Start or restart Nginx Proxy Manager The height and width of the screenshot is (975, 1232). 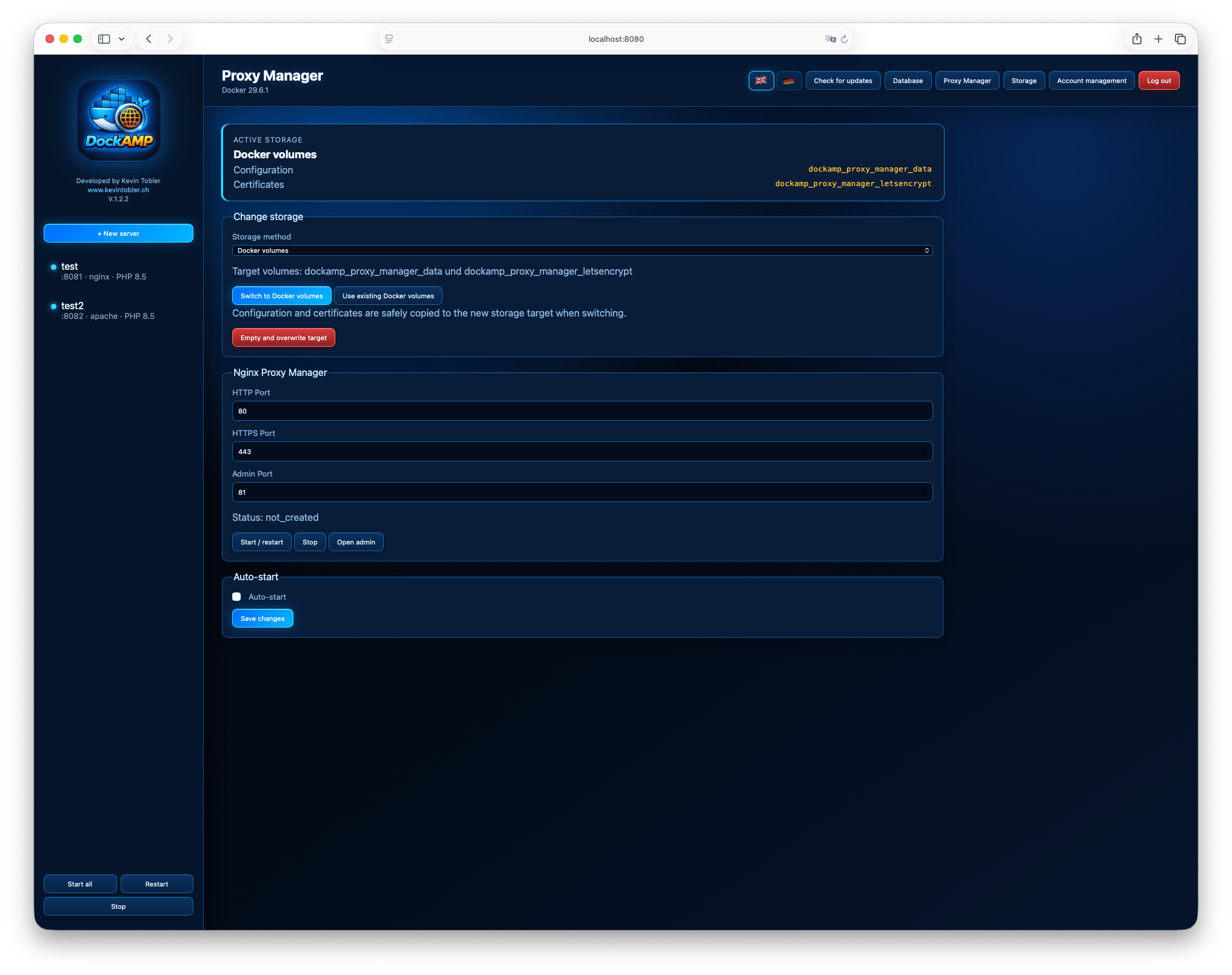261,542
